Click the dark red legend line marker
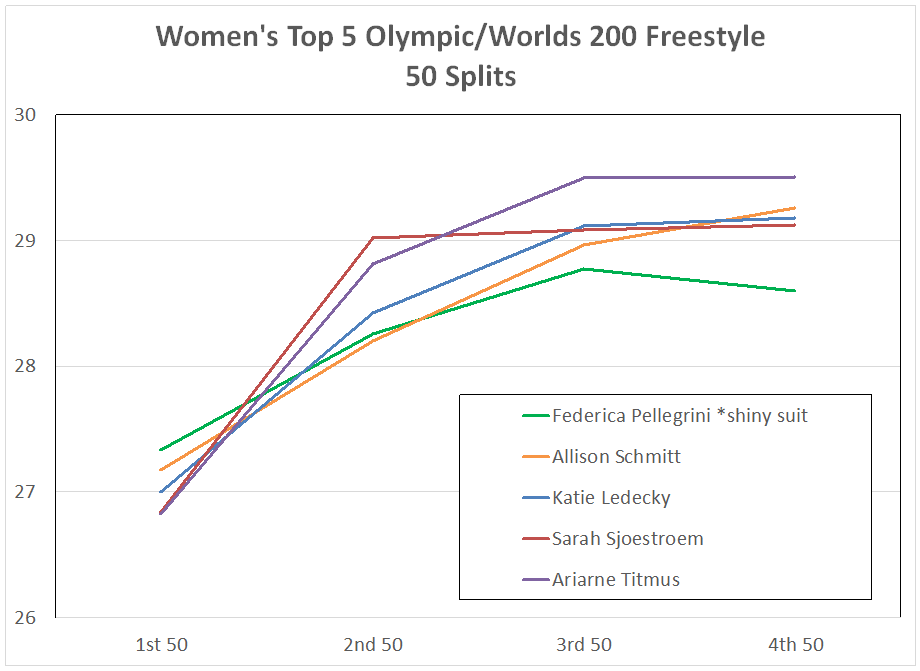This screenshot has height=671, width=920. [535, 539]
